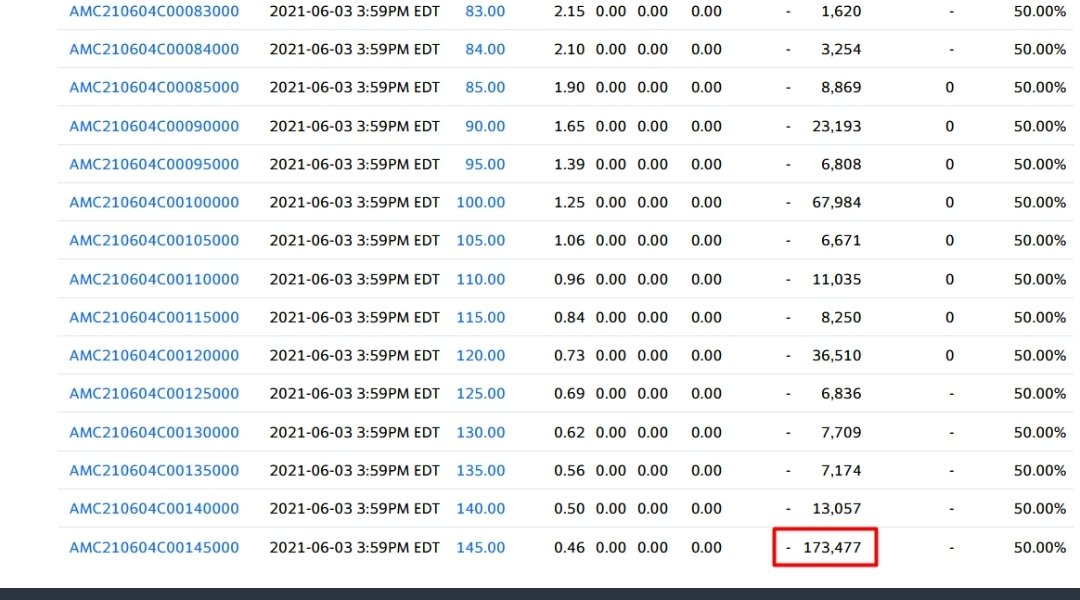Click the 130.00 strike price link

(481, 433)
